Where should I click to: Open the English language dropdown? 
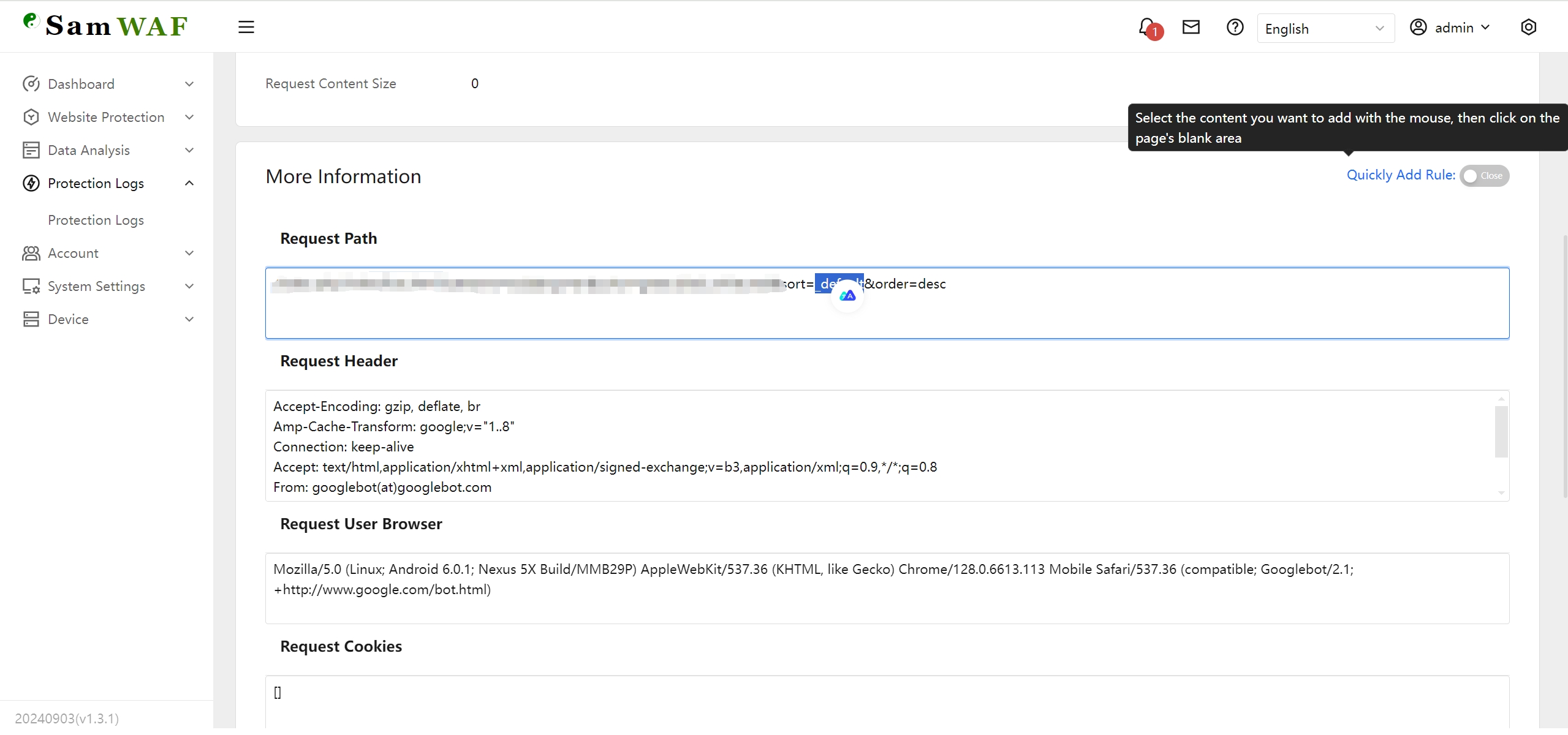pos(1325,28)
